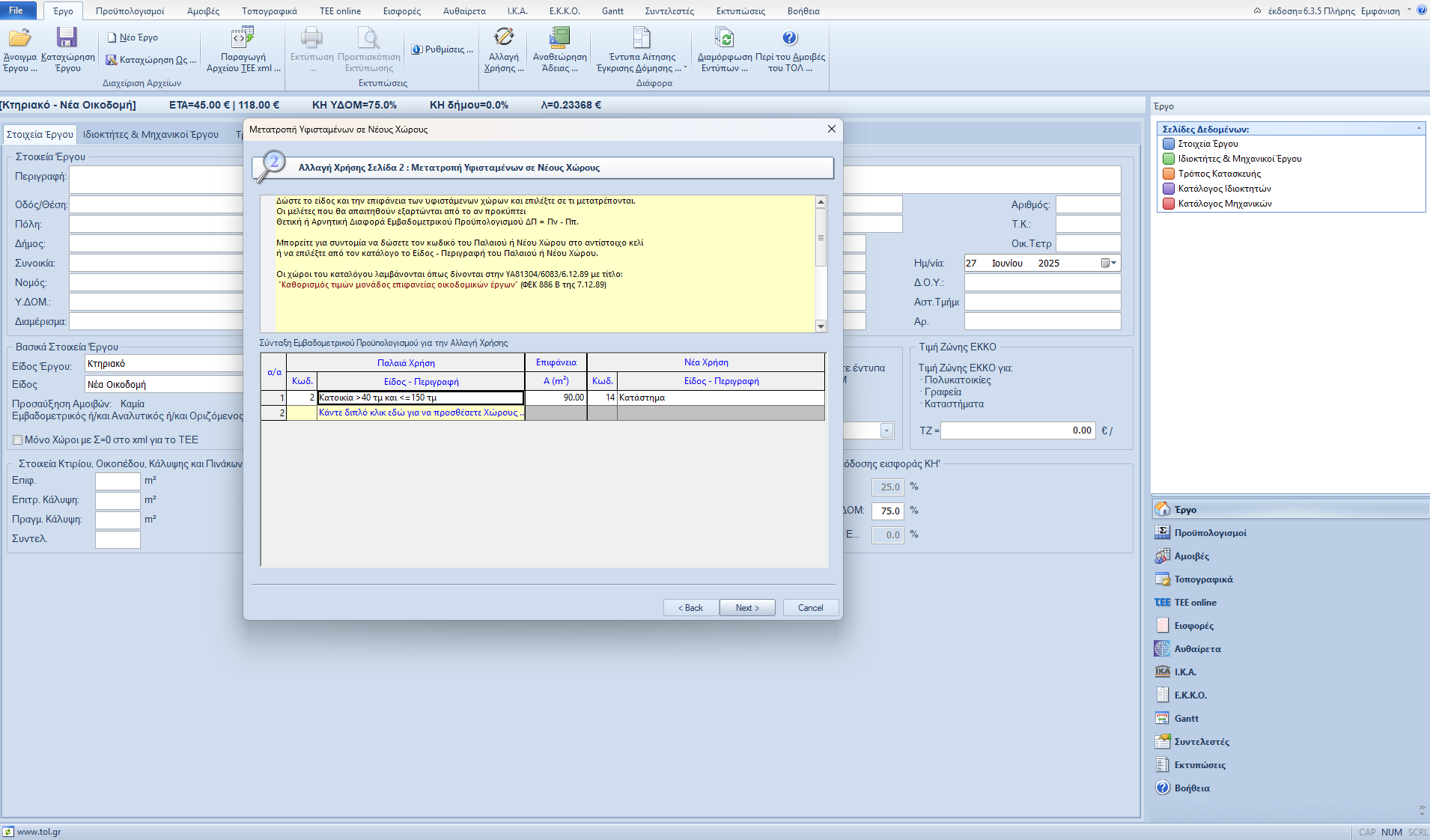
Task: Toggle the Μόνο Χώροι με Σ=0 checkbox
Action: tap(18, 440)
